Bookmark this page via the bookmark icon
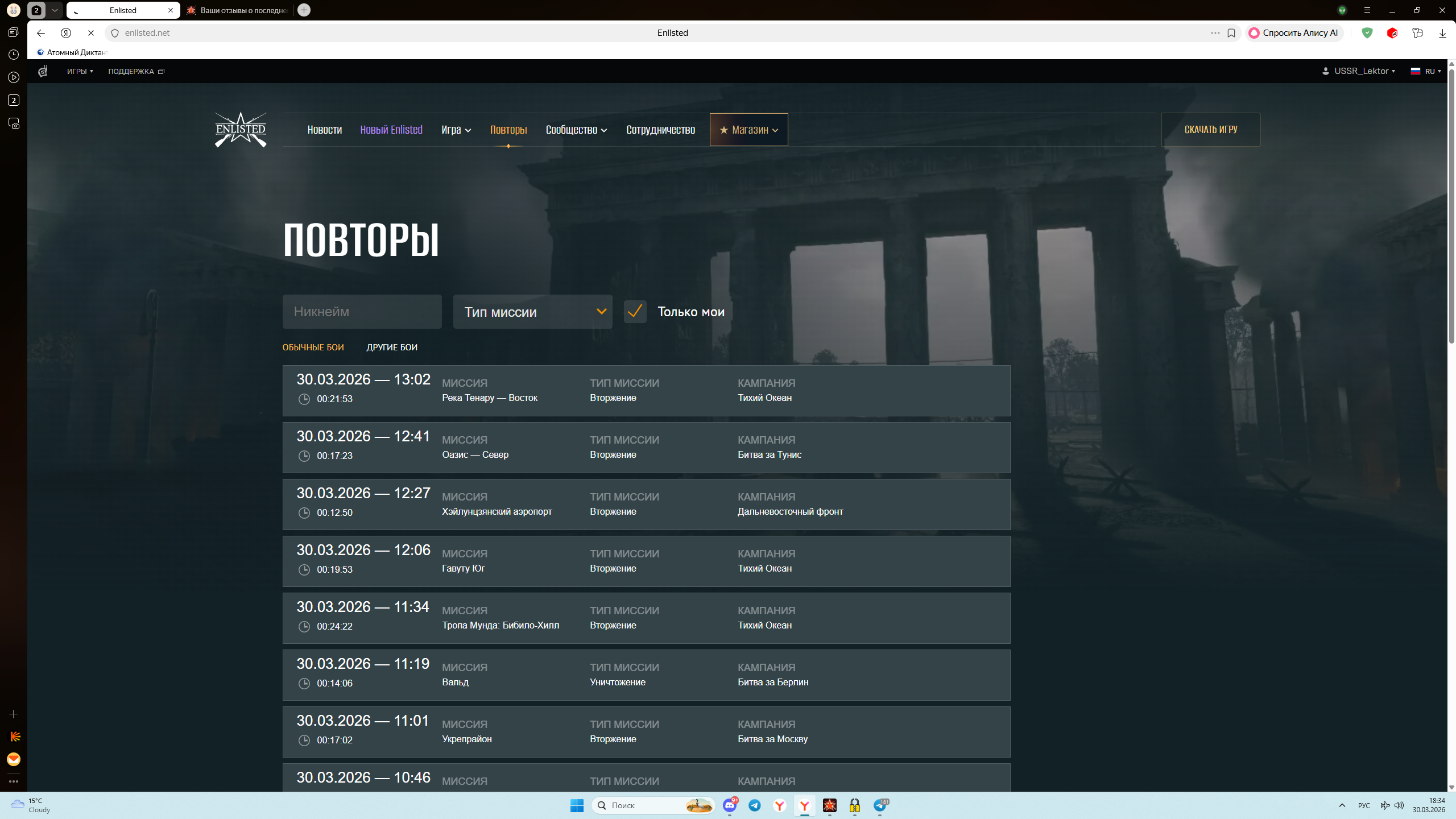 (1231, 33)
